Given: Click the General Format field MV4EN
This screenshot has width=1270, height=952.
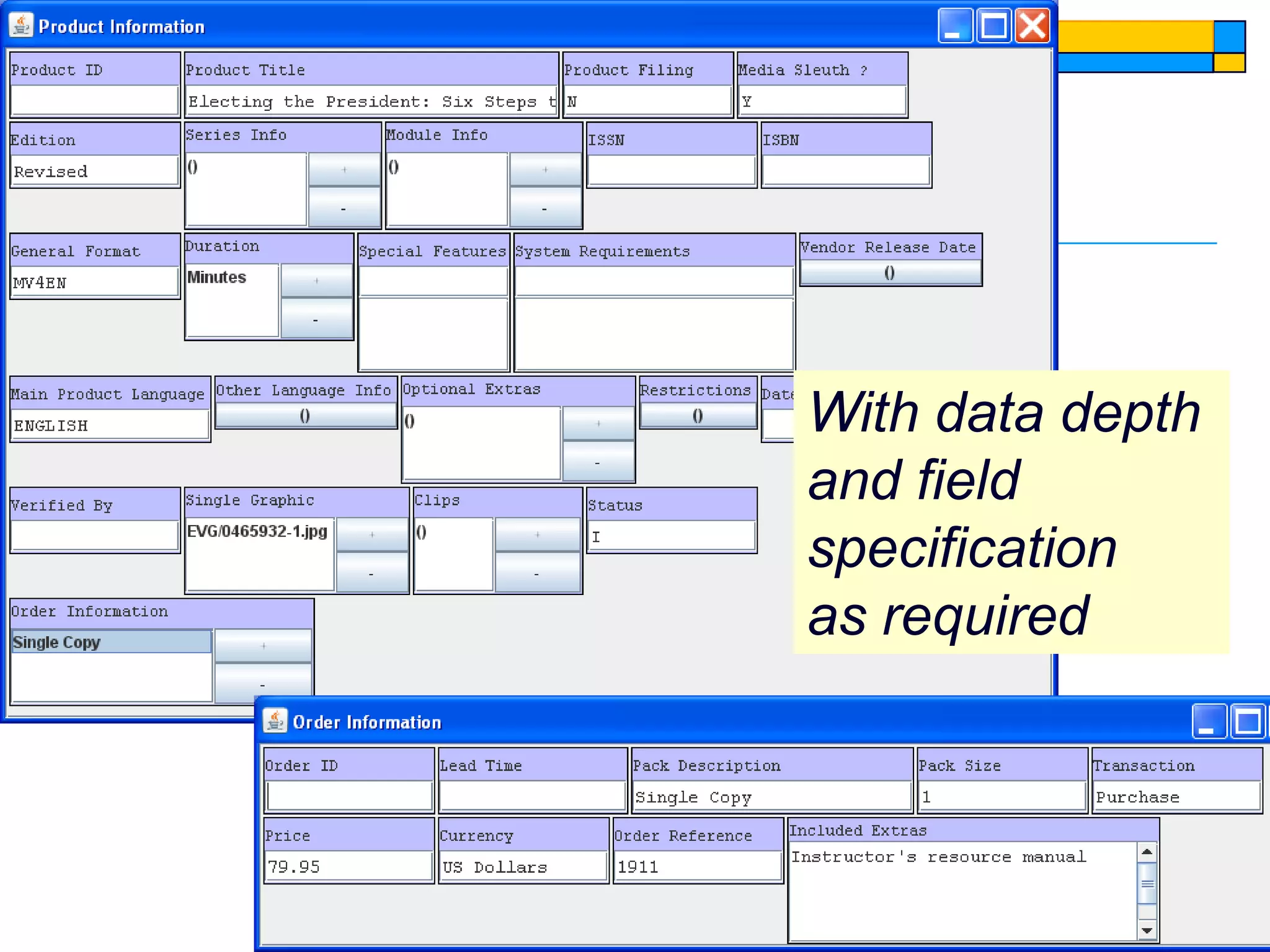Looking at the screenshot, I should [94, 283].
